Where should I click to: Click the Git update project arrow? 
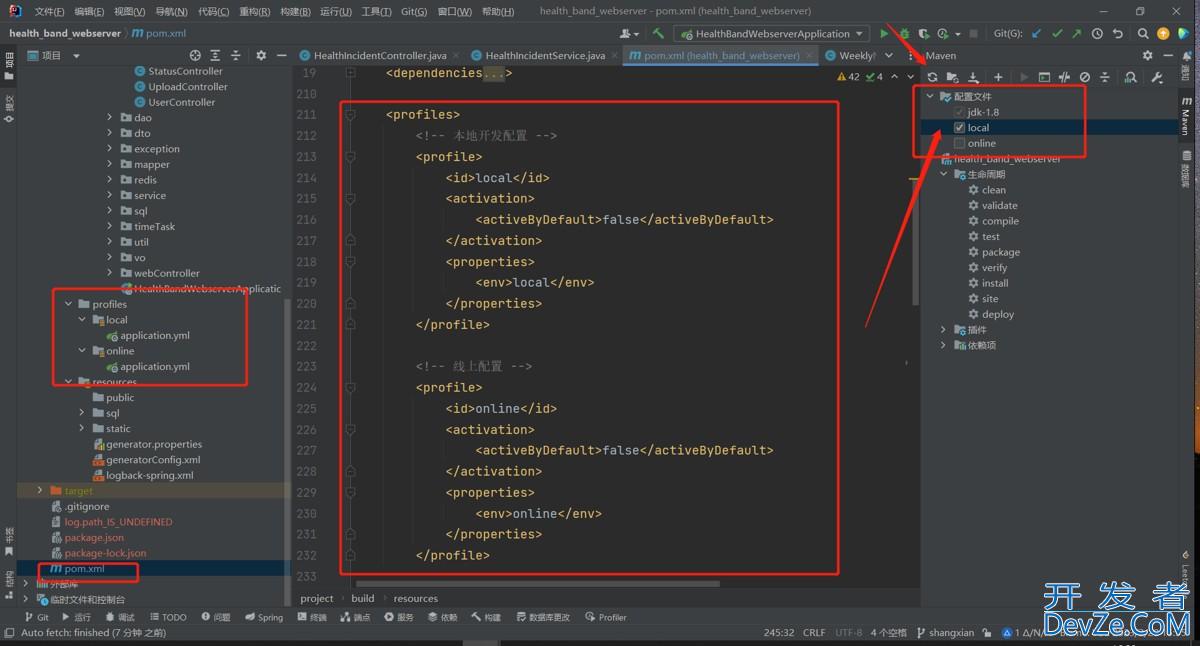coord(1036,34)
